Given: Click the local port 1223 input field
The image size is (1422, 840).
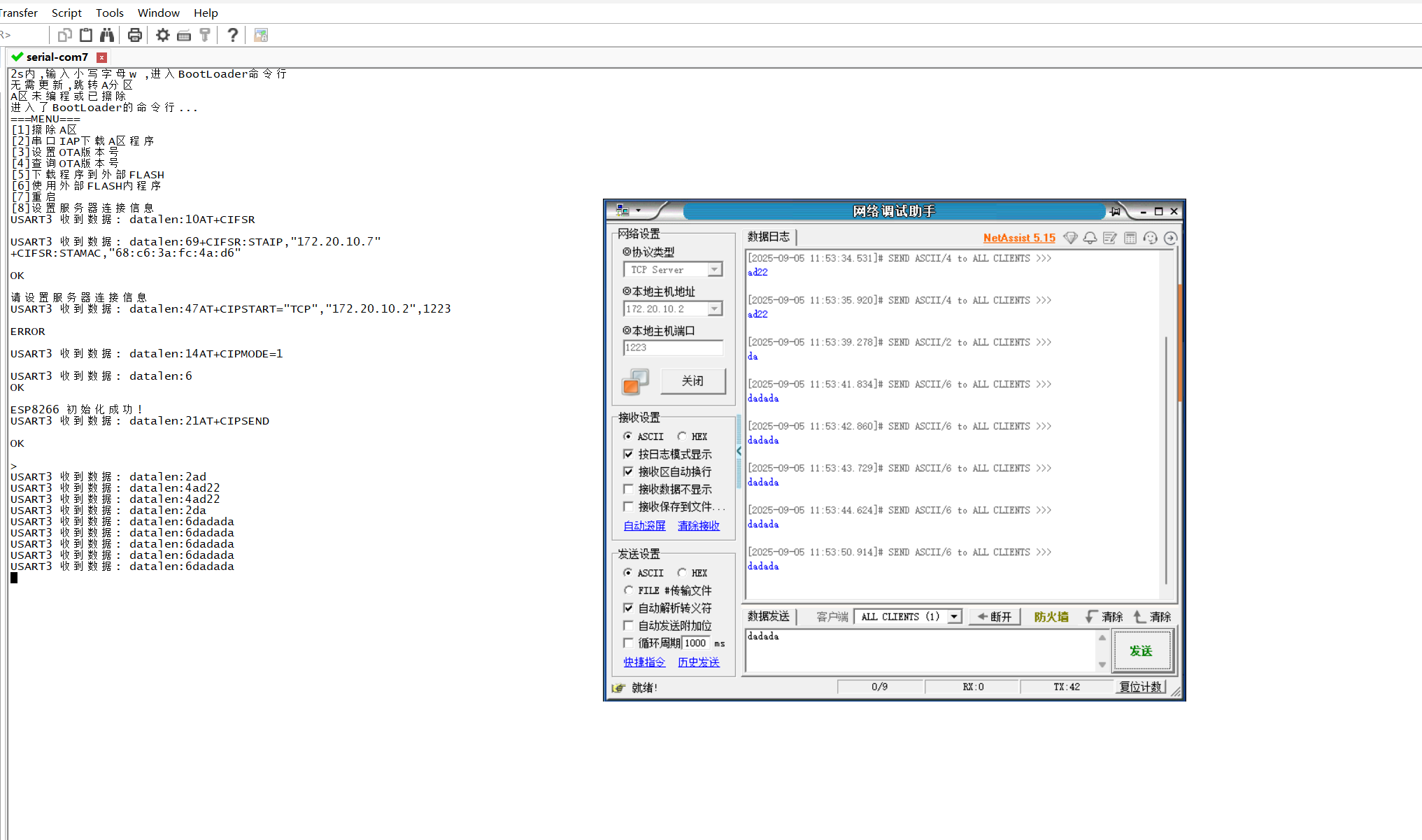Looking at the screenshot, I should pyautogui.click(x=671, y=348).
